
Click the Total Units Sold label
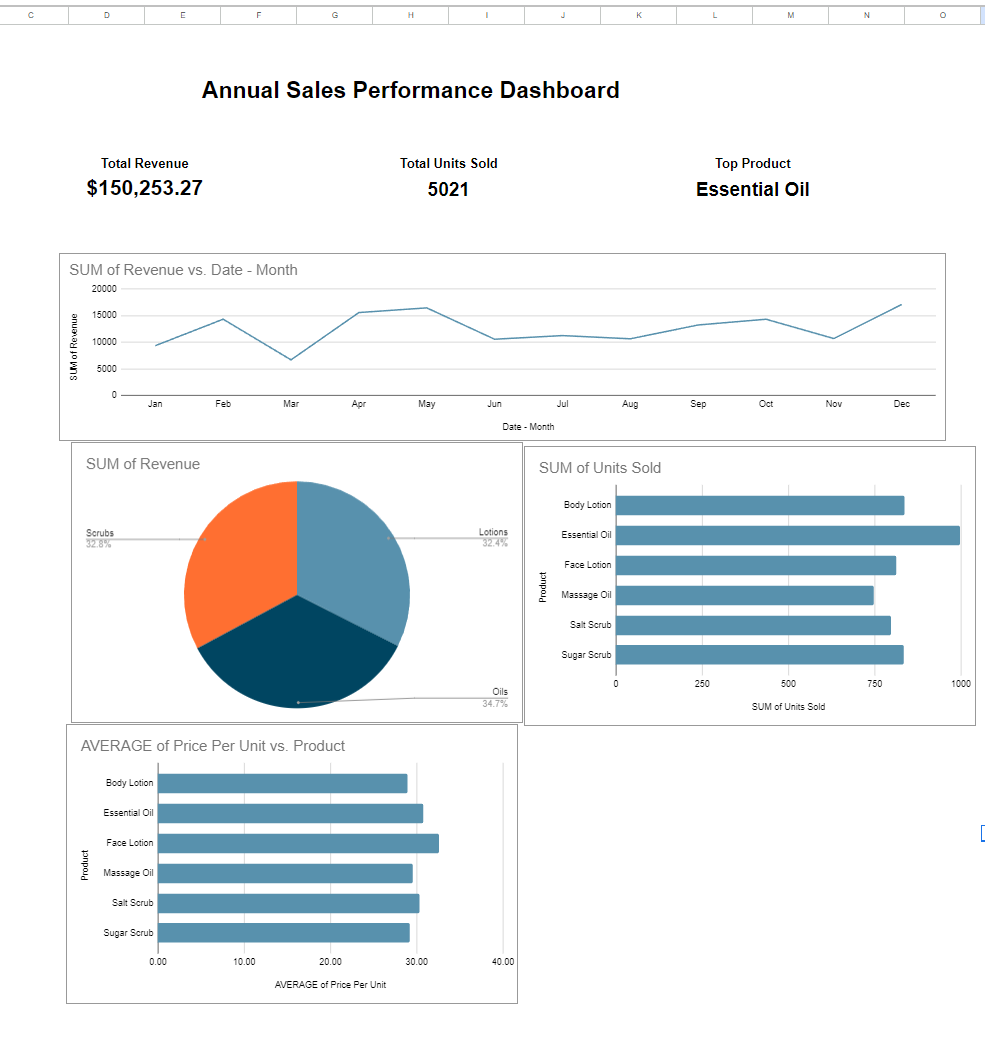click(448, 163)
